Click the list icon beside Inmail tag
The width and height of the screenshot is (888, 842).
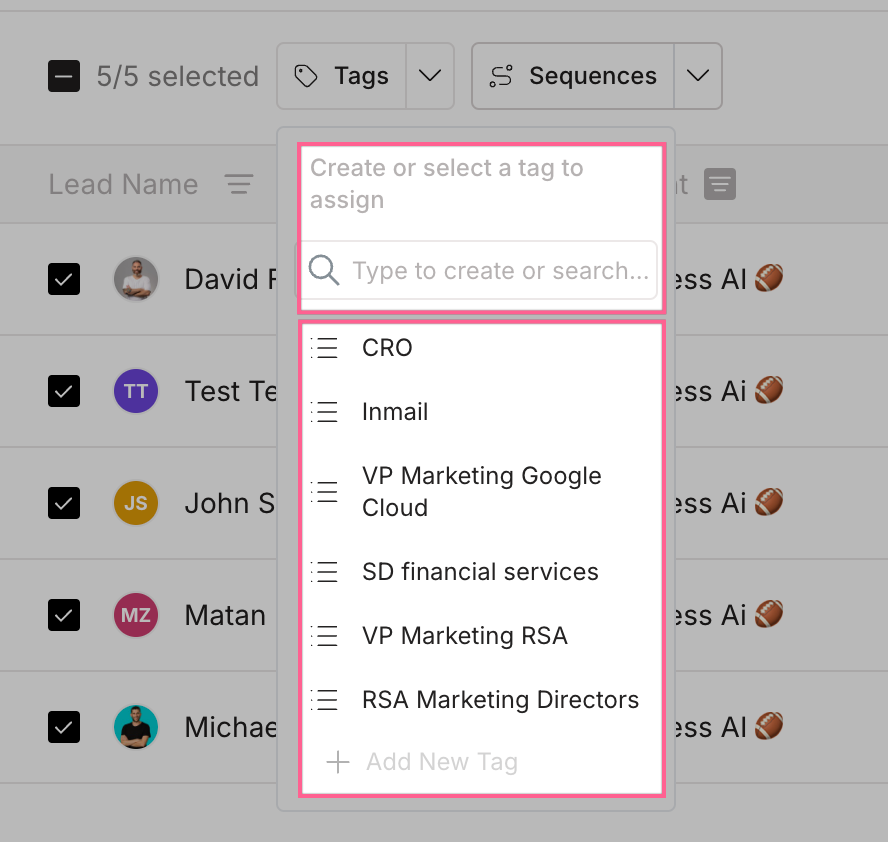[325, 412]
